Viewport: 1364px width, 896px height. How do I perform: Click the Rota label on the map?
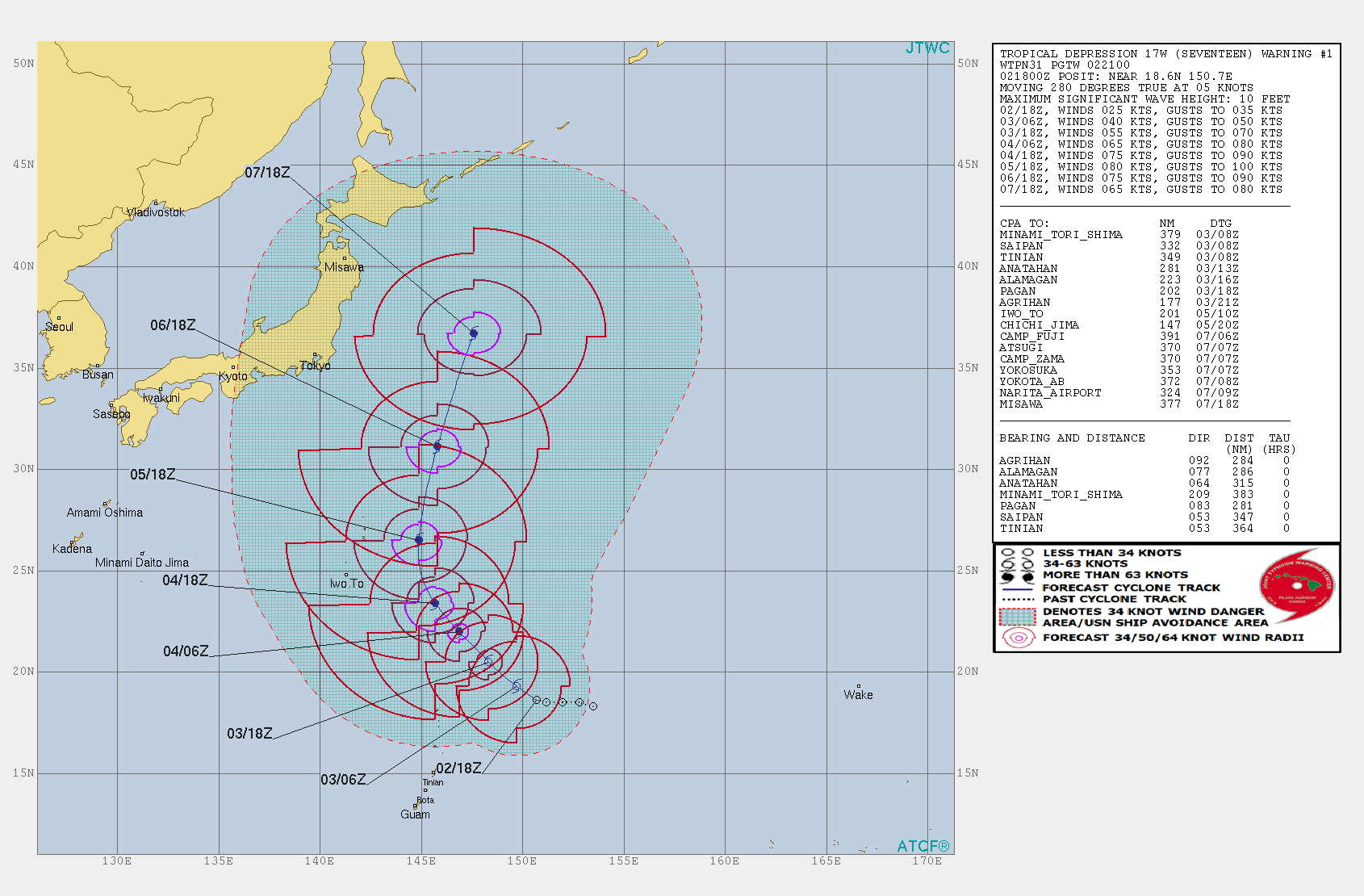[x=425, y=801]
